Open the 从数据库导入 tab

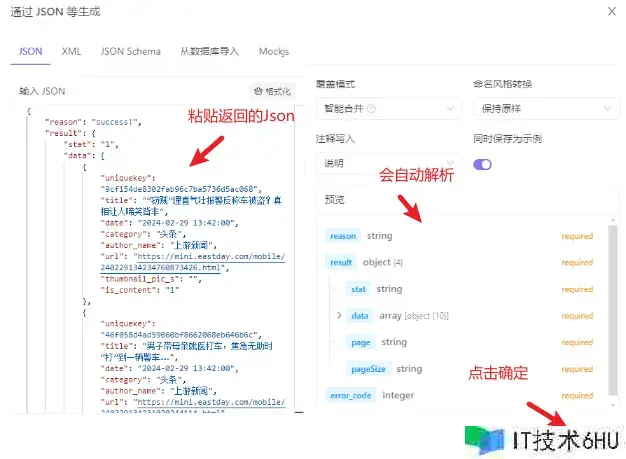tap(208, 50)
